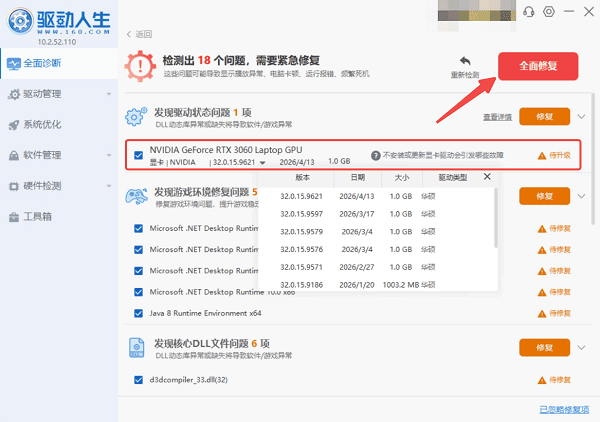The width and height of the screenshot is (600, 422).
Task: Select driver version 32.0.15.9579
Action: coord(378,232)
